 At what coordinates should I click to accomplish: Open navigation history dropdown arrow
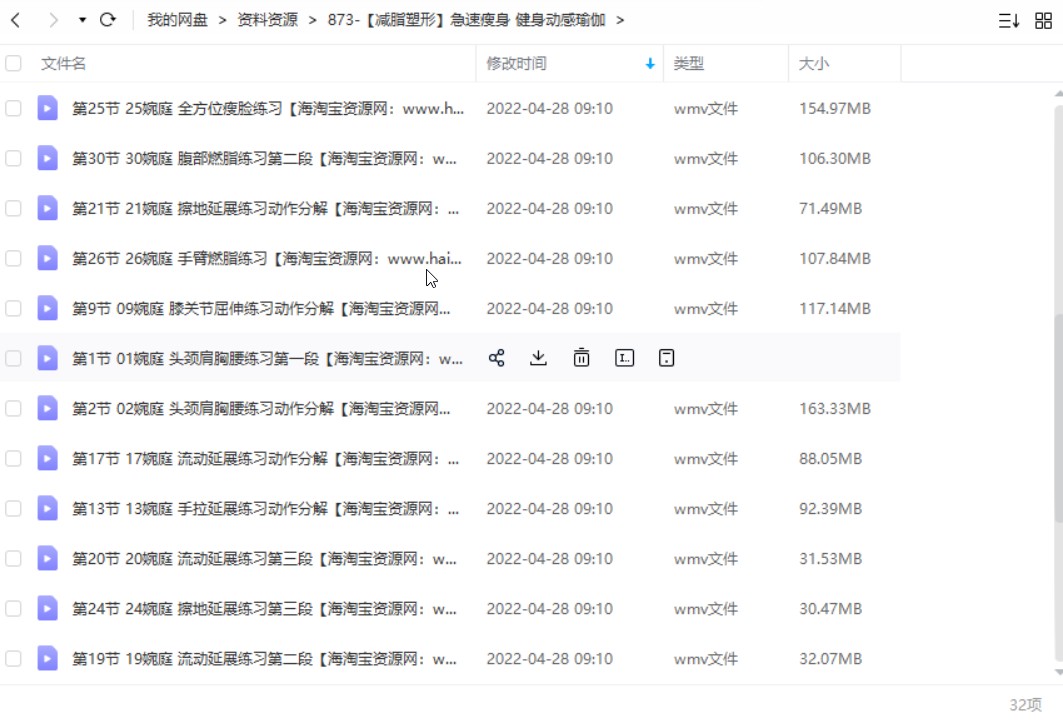point(82,20)
